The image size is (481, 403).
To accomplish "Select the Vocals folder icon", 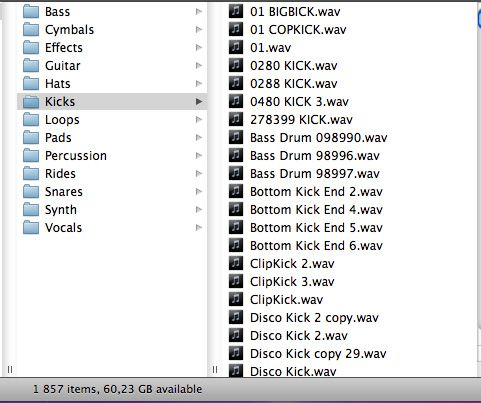I will coord(31,228).
